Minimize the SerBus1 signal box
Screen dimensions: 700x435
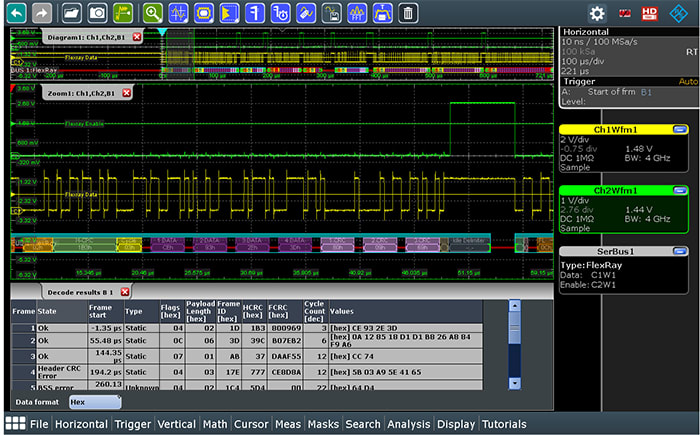(x=680, y=251)
